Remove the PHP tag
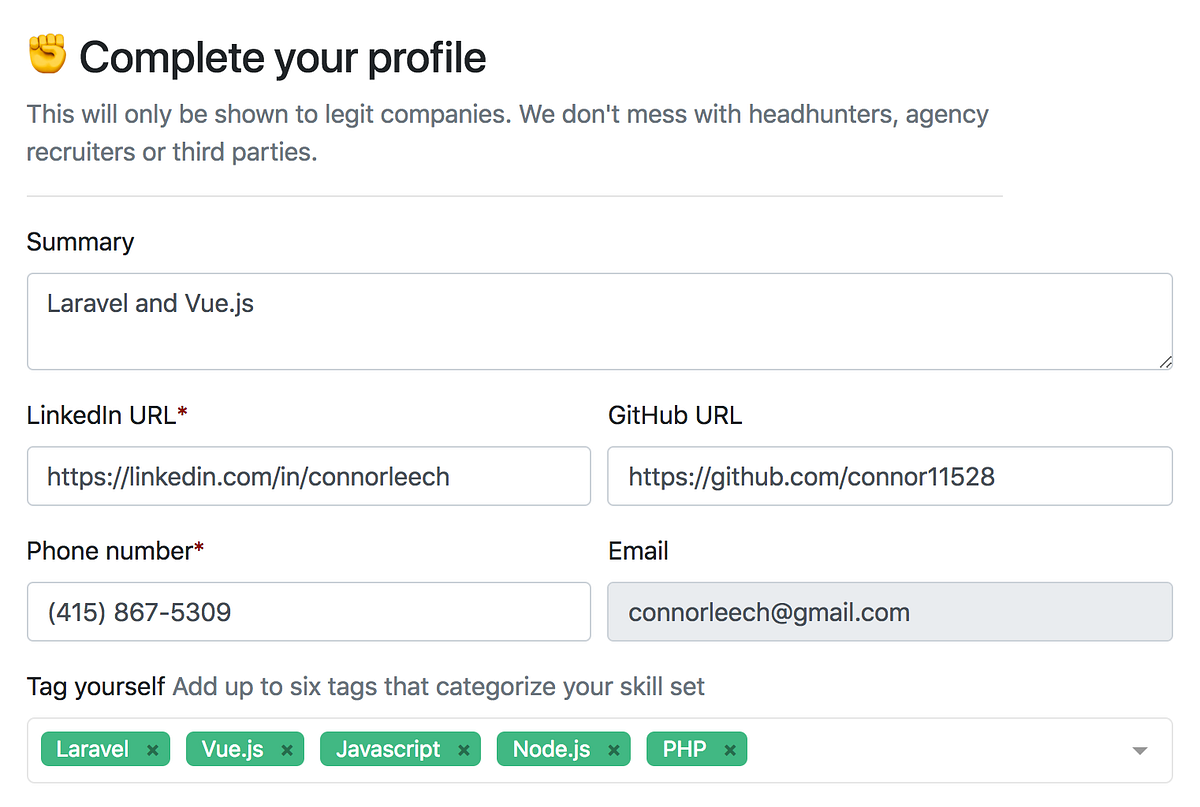The image size is (1200, 807). pos(729,748)
